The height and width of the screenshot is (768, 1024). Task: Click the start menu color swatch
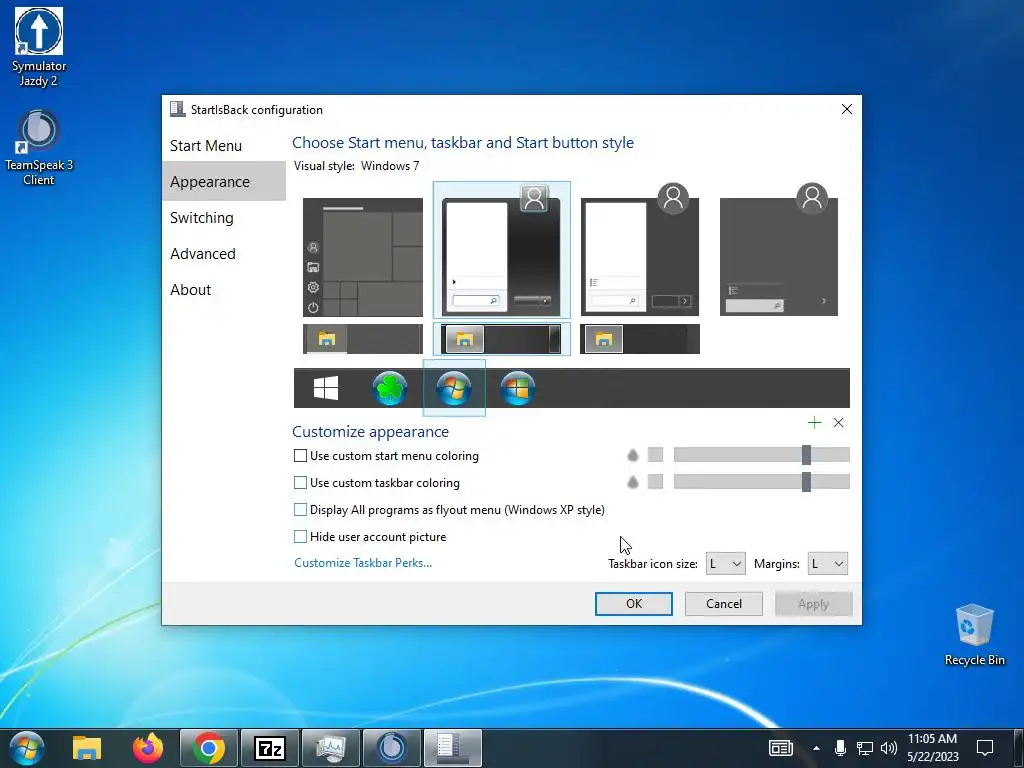655,455
